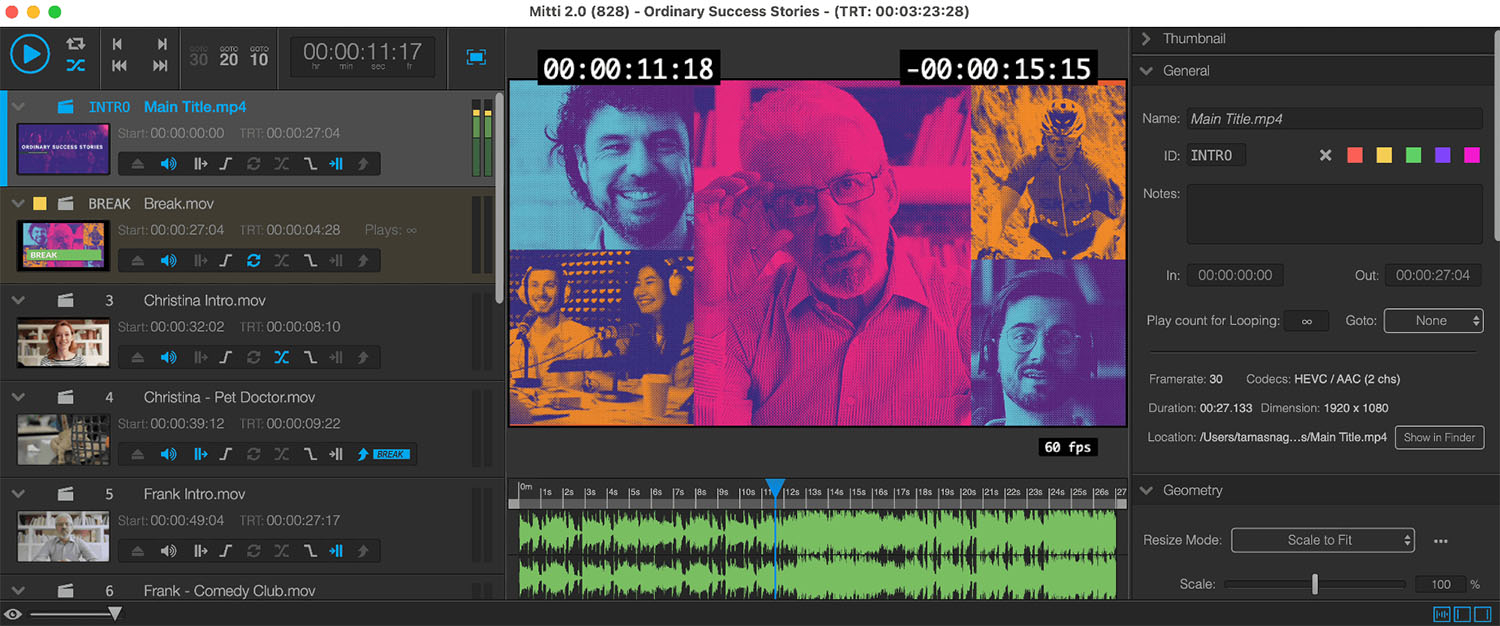The width and height of the screenshot is (1500, 626).
Task: Clear cue color with the X icon
Action: (x=1325, y=155)
